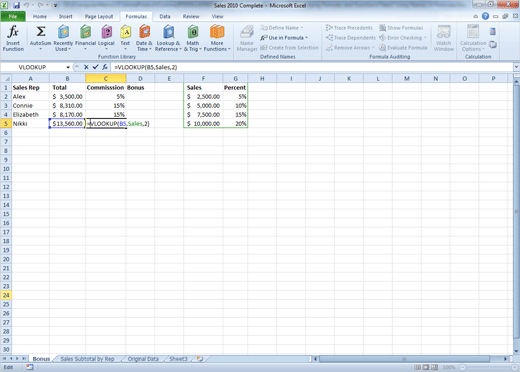Open Lookup & Reference functions
The width and height of the screenshot is (520, 372).
pos(168,38)
